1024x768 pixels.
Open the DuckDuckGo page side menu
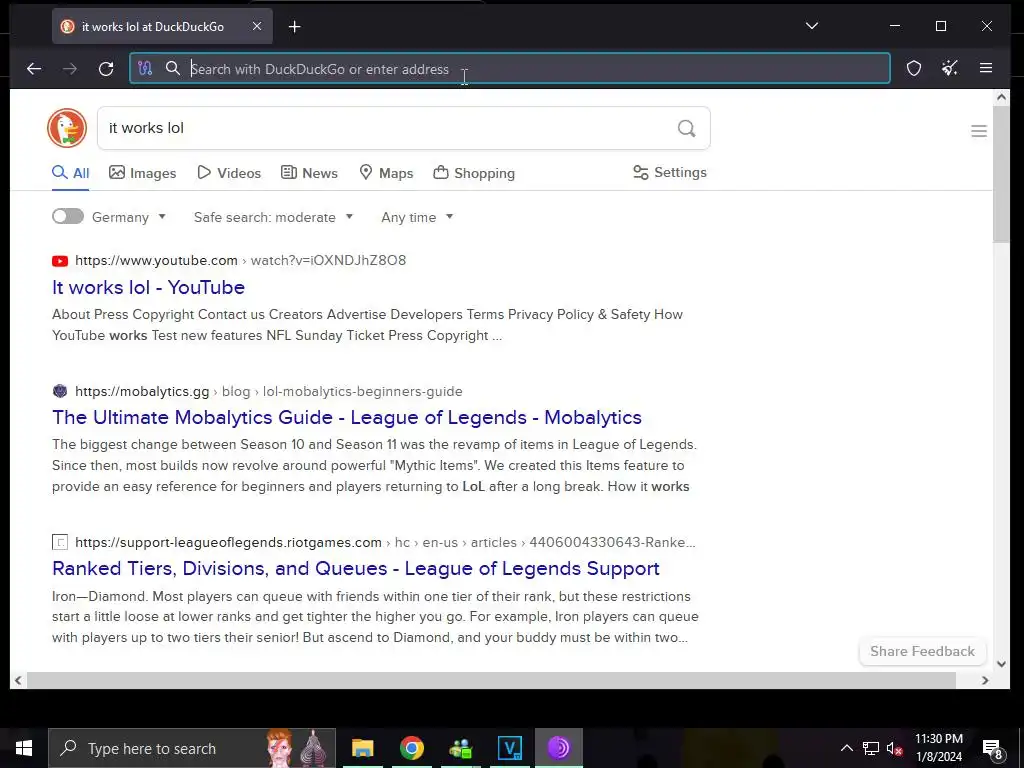(x=978, y=131)
